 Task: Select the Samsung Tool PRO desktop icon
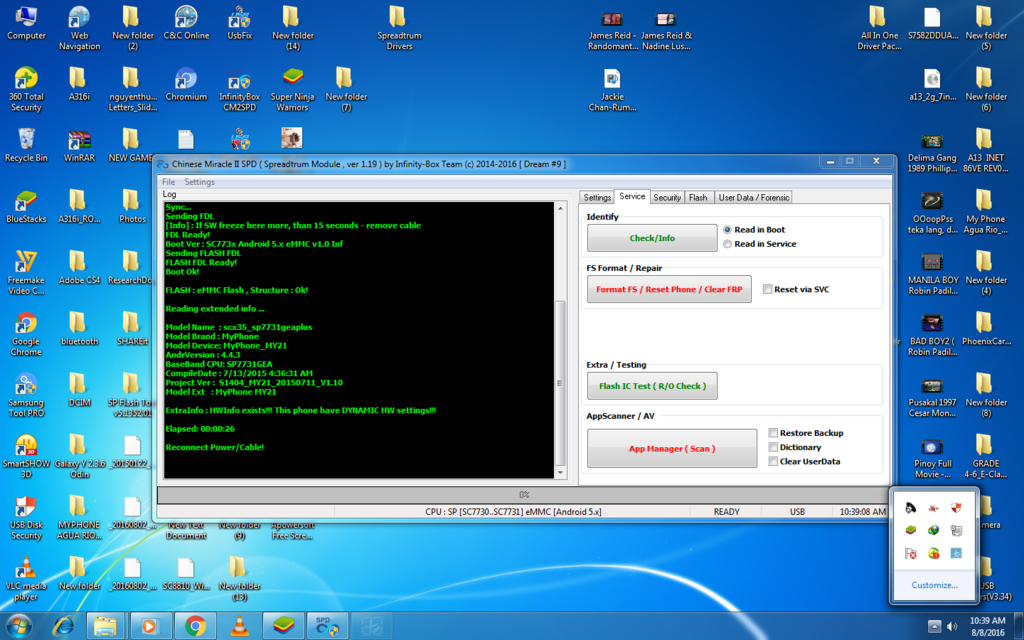[x=26, y=395]
